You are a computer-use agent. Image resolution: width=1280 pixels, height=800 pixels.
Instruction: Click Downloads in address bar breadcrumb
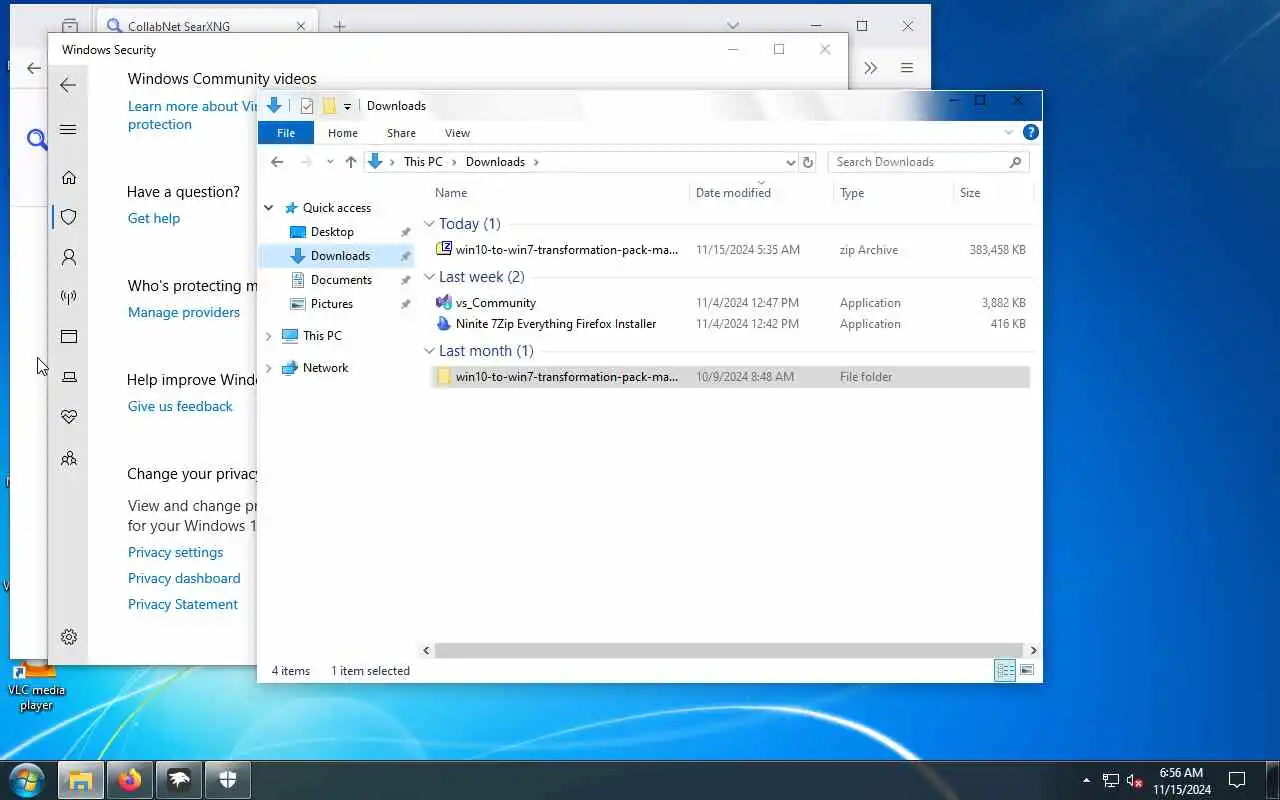495,162
